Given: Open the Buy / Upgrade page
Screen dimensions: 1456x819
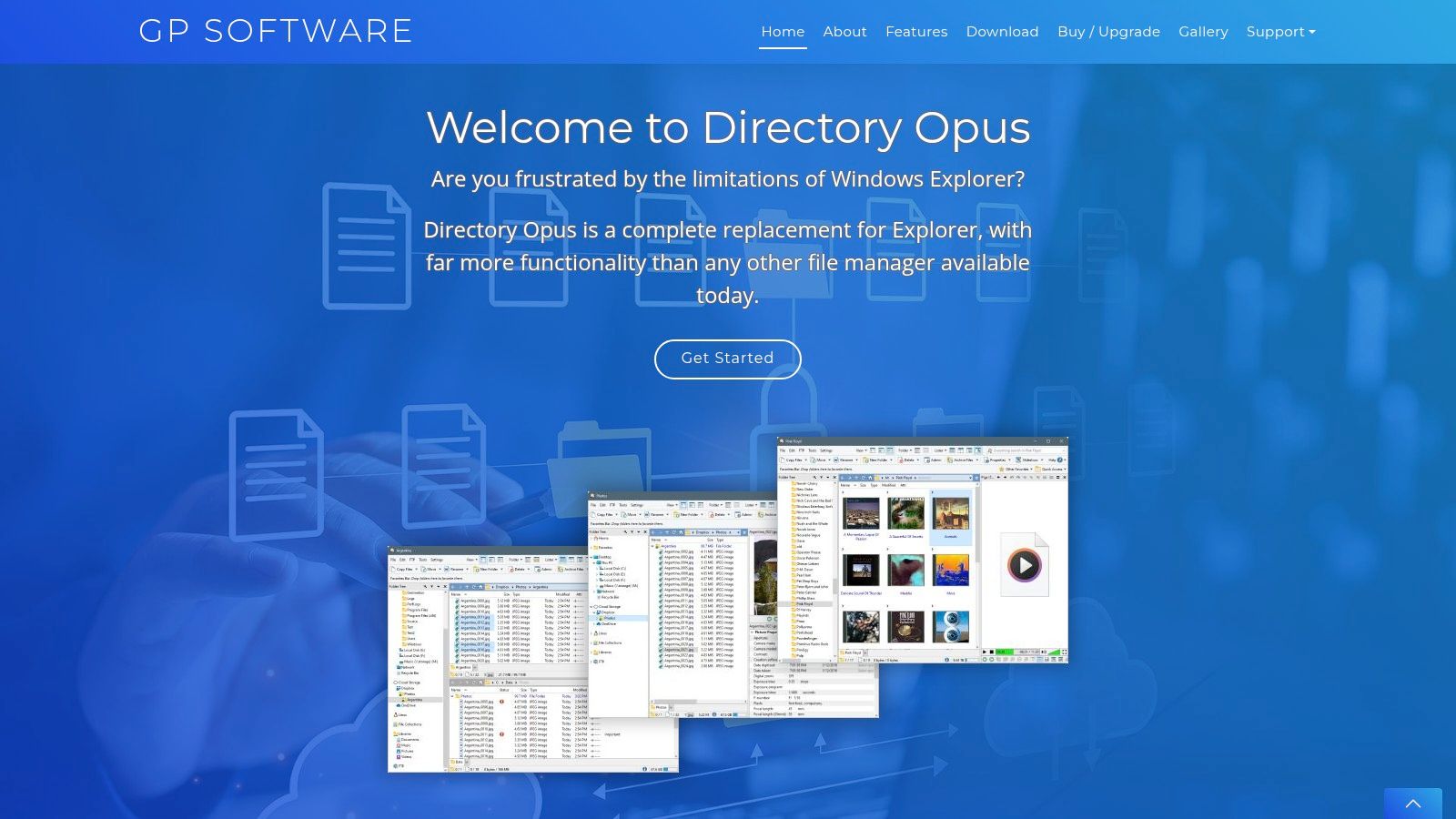Looking at the screenshot, I should click(1108, 32).
